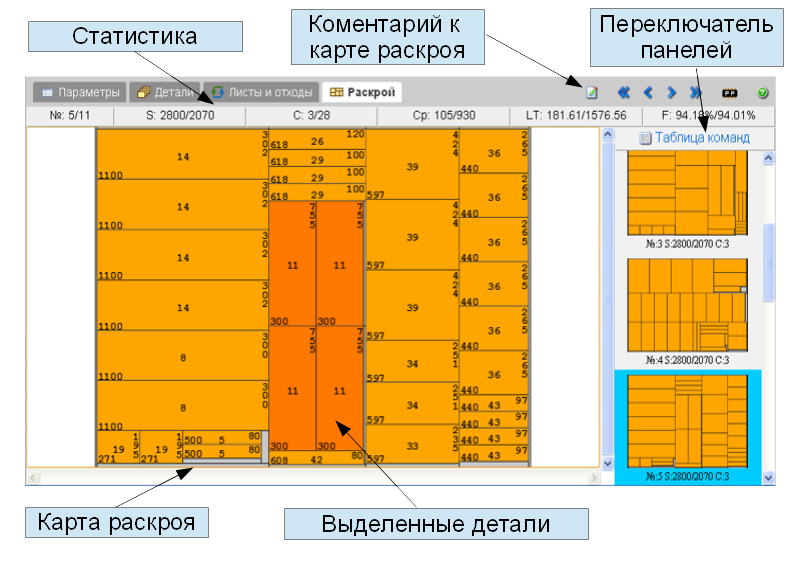The image size is (794, 567).
Task: Select part 42 sized 608 by 80
Action: 316,459
